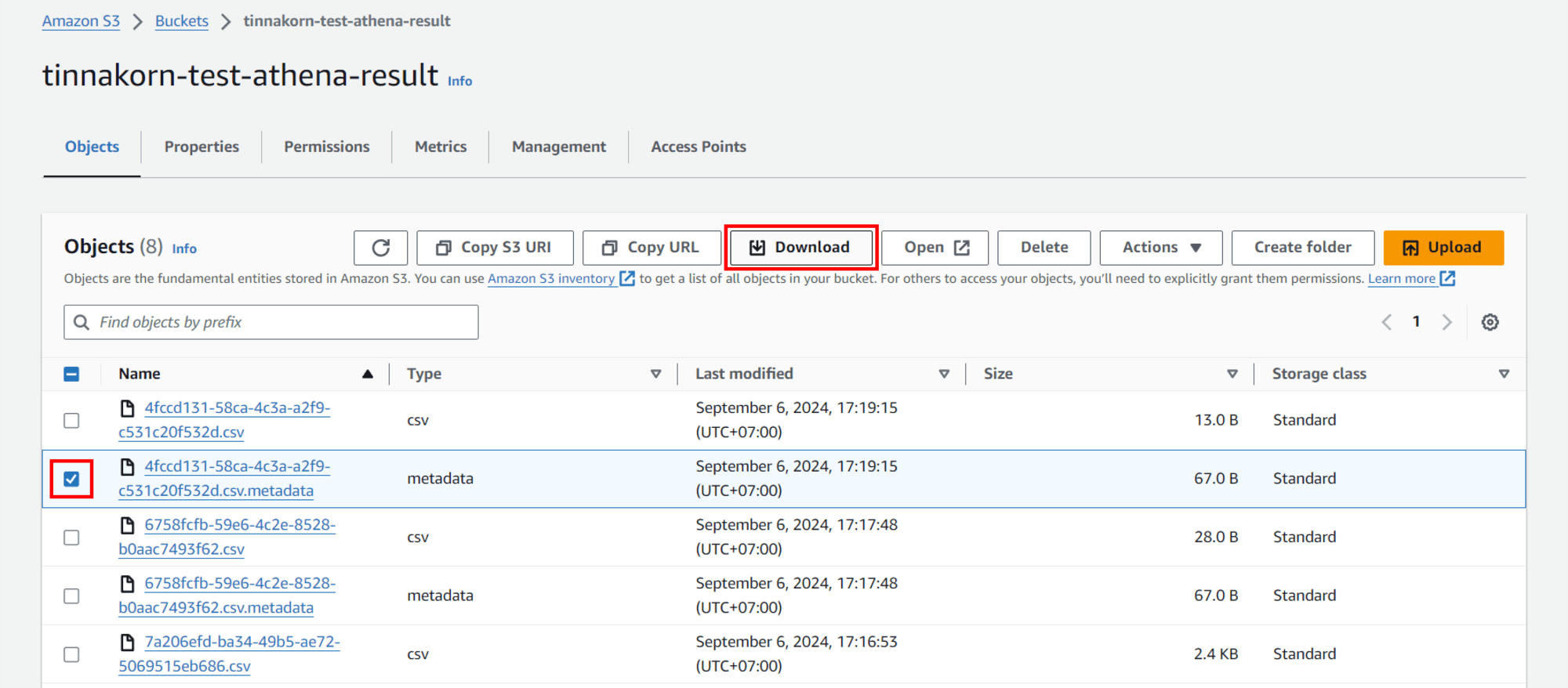The image size is (1568, 688).
Task: Click breadcrumb chevron after Buckets
Action: pyautogui.click(x=226, y=22)
